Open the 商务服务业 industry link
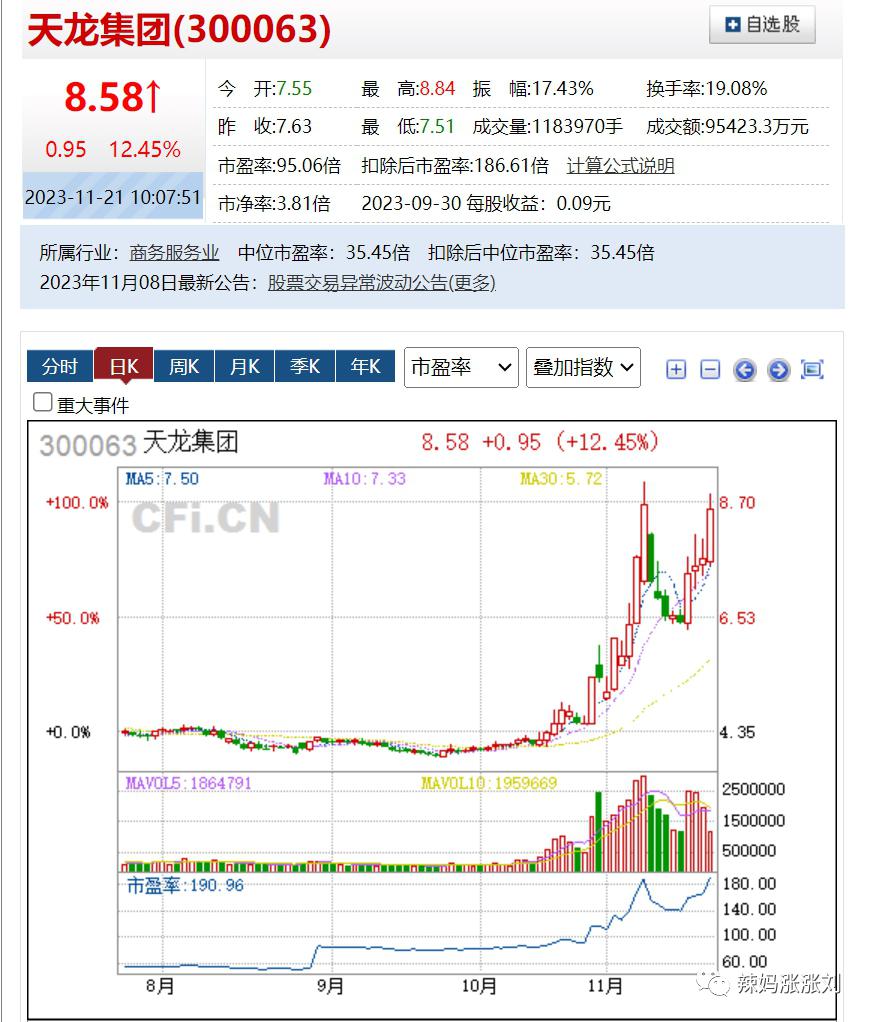 pos(174,252)
